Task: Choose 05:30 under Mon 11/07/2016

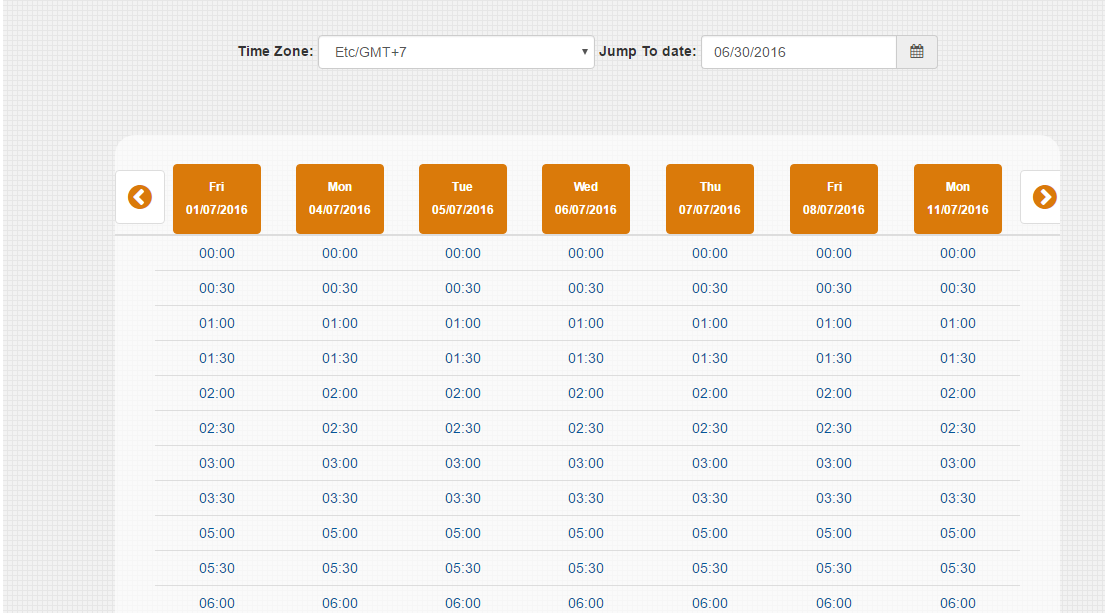Action: (x=958, y=568)
